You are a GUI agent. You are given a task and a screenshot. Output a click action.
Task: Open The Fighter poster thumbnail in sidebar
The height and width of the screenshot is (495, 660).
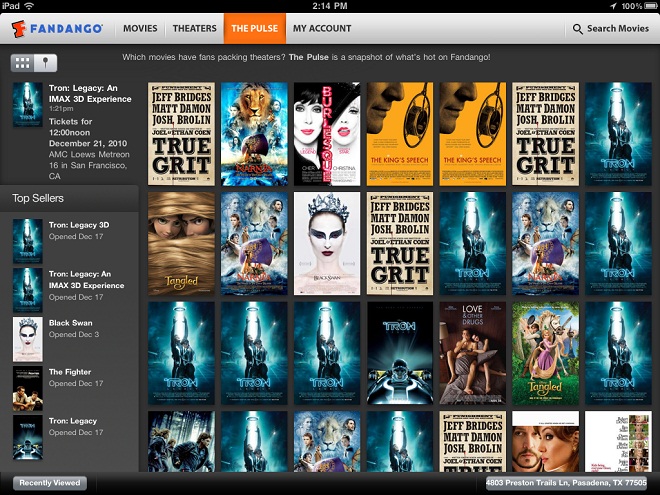28,388
